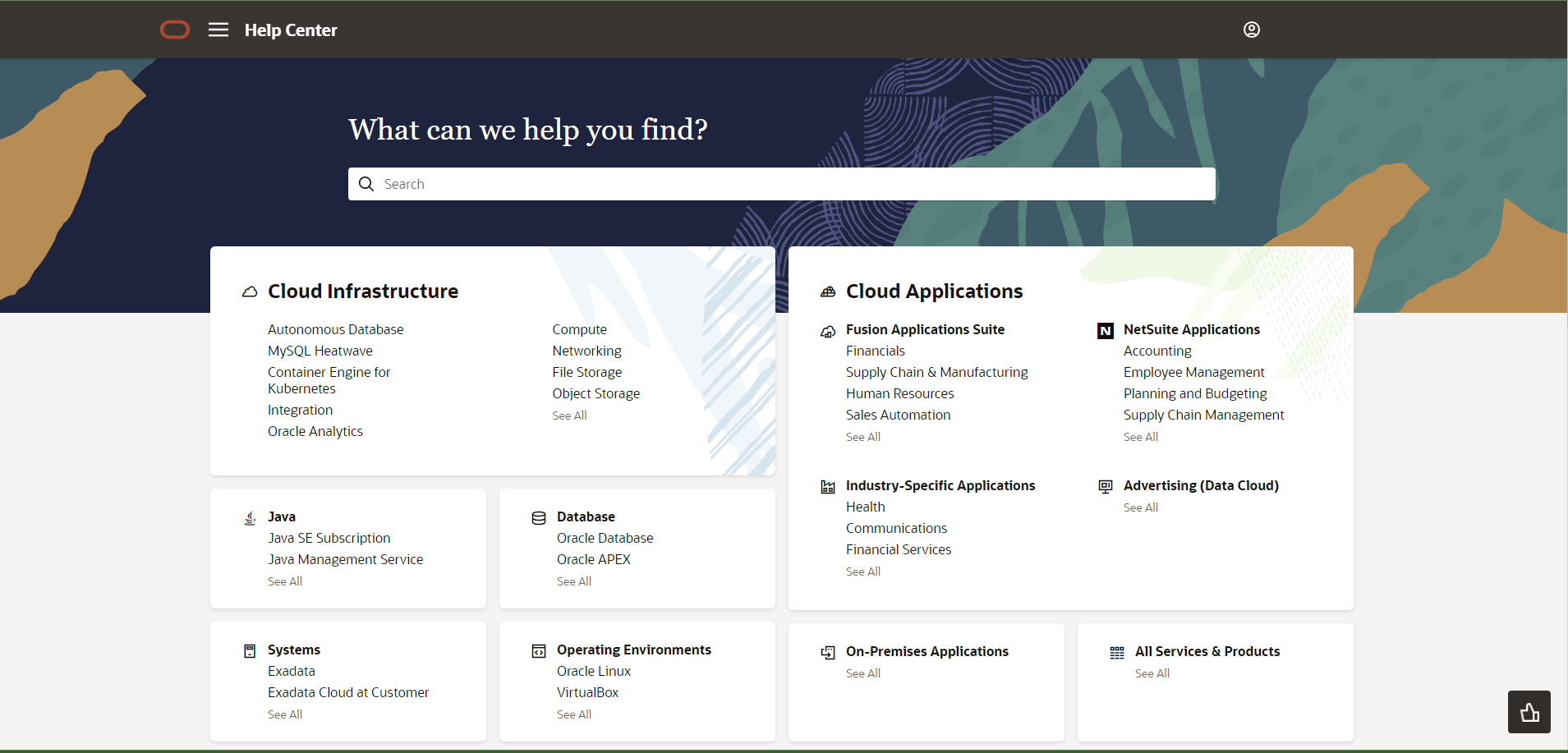Open the Autonomous Database link
This screenshot has width=1568, height=753.
(335, 329)
